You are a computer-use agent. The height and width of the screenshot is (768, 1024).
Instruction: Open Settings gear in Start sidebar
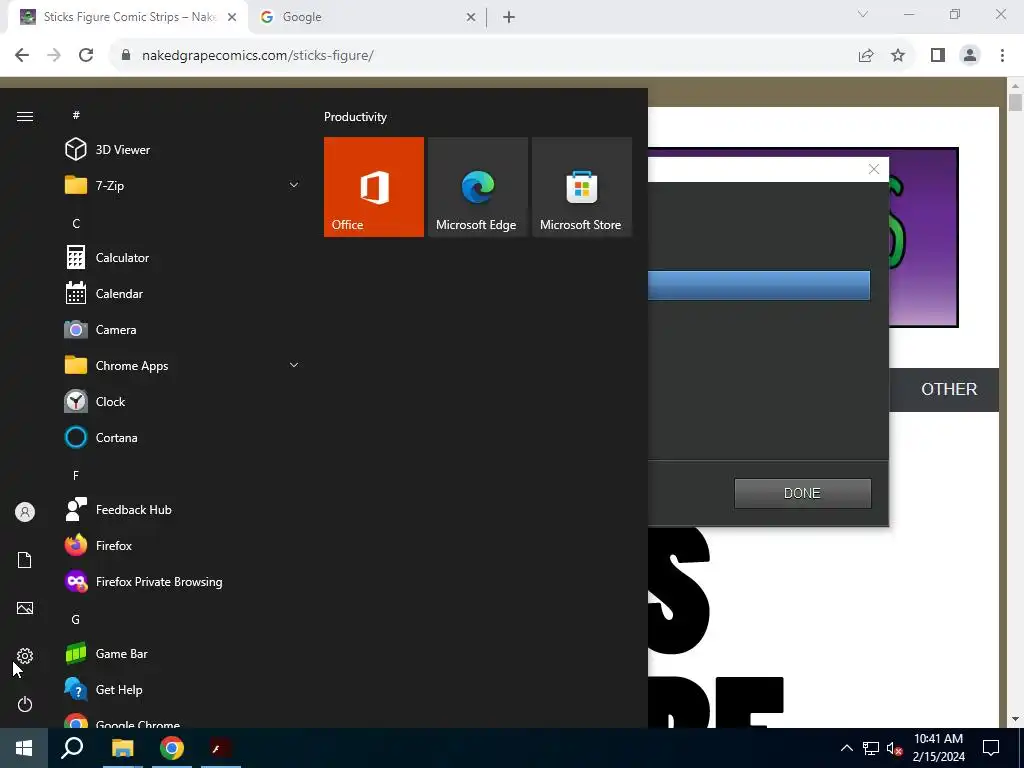[25, 656]
